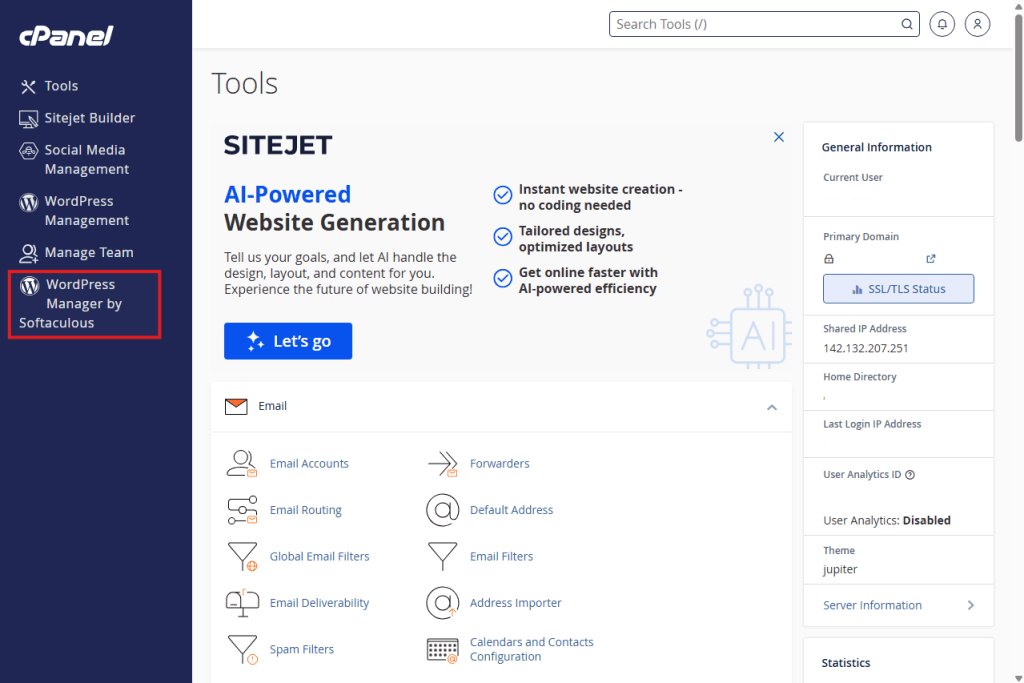This screenshot has width=1024, height=683.
Task: Click the user profile icon
Action: [x=977, y=23]
